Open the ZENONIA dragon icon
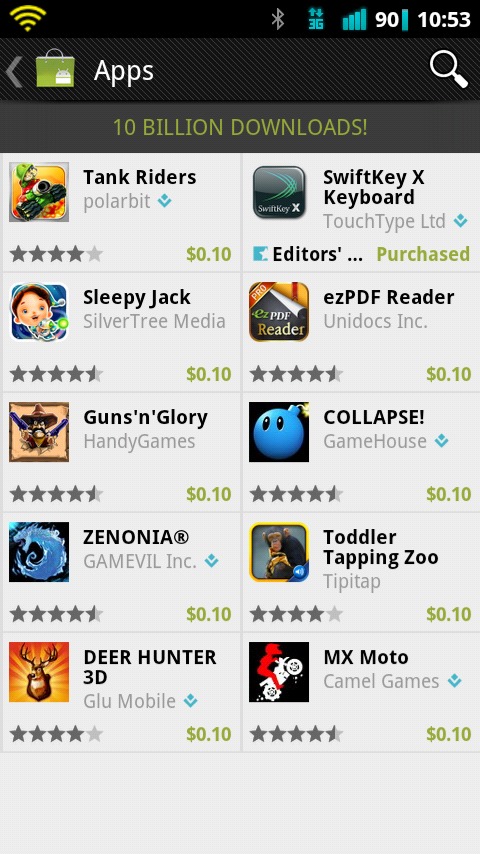Screen dimensions: 480x854 [x=39, y=552]
